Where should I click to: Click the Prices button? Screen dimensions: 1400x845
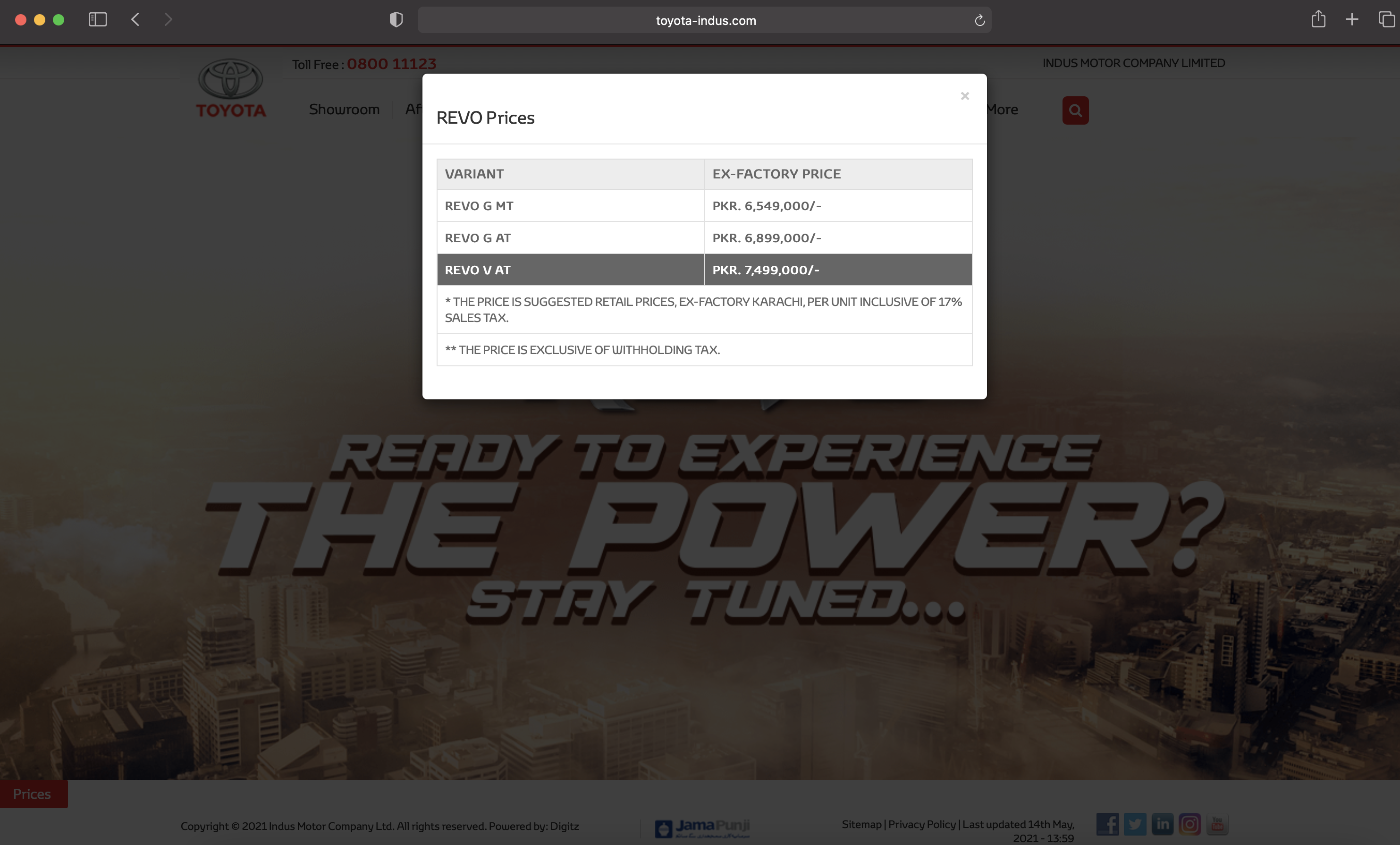[x=33, y=793]
